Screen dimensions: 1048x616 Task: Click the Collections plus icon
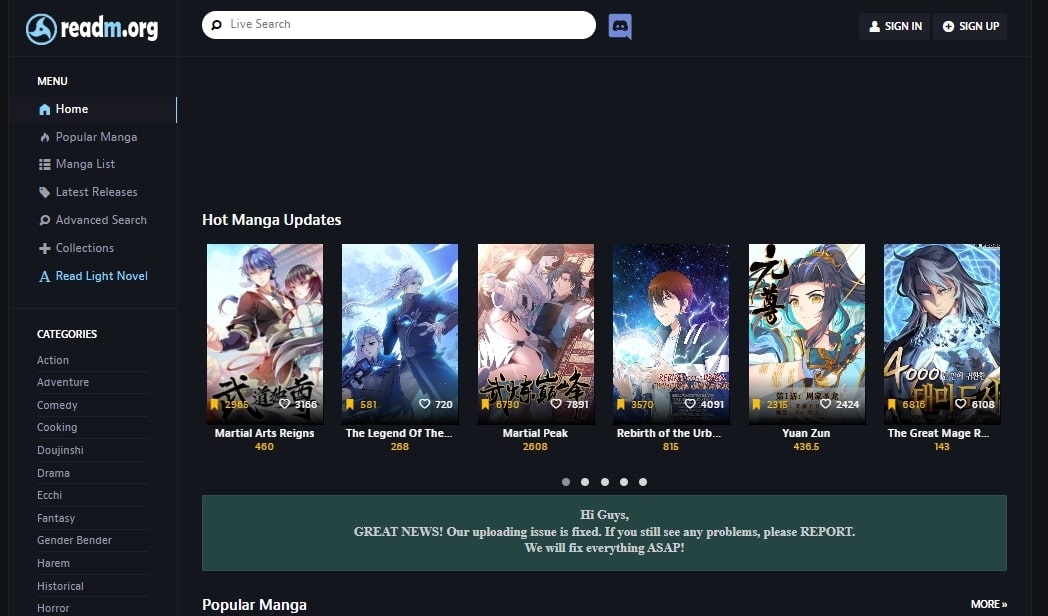click(45, 249)
